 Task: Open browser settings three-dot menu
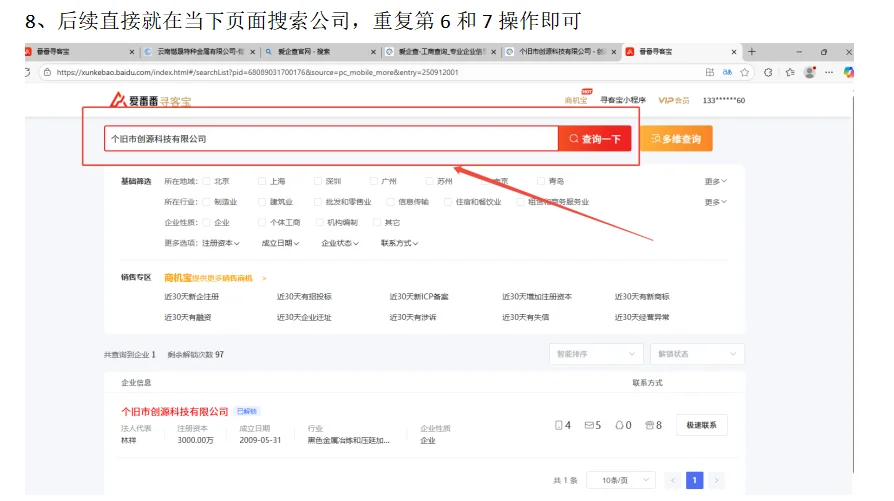point(829,72)
